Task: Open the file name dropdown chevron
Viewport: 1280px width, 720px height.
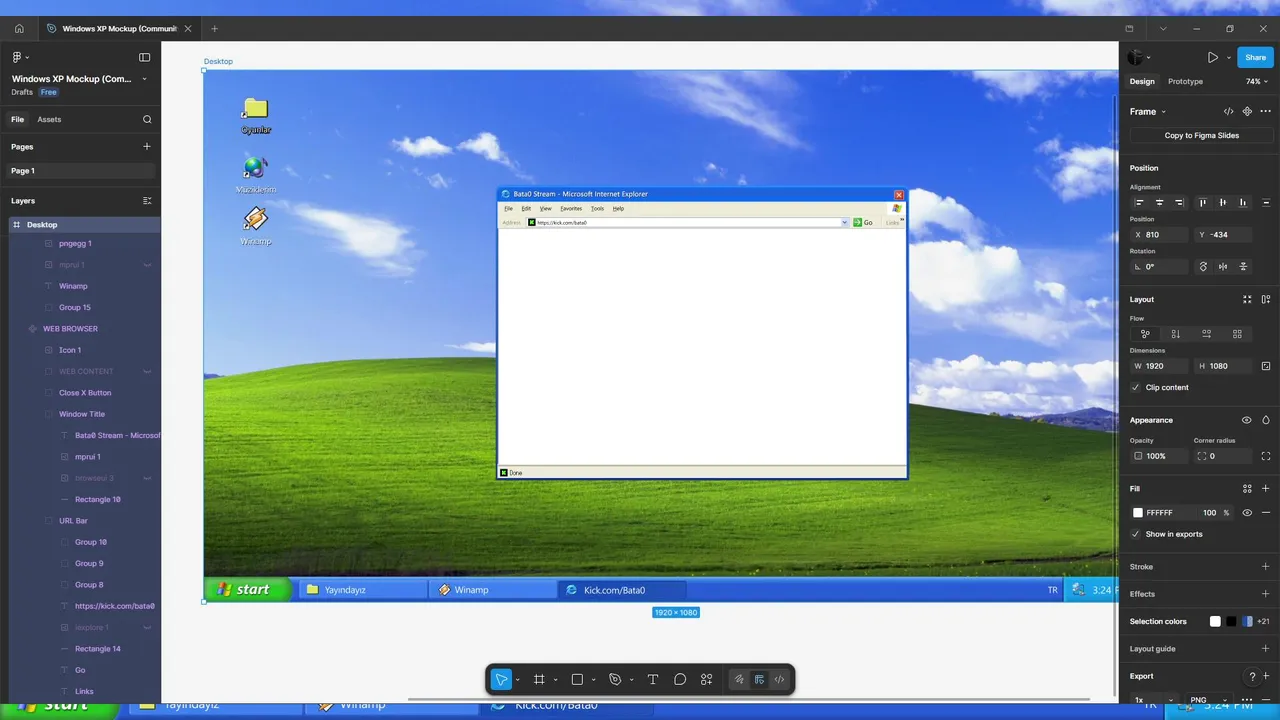Action: tap(144, 79)
